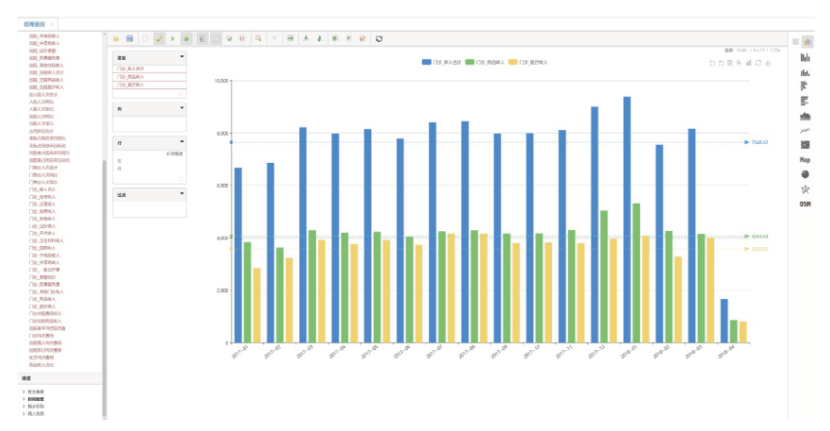Switch to table view mode icon
Viewport: 830px width, 431px height.
tap(796, 42)
